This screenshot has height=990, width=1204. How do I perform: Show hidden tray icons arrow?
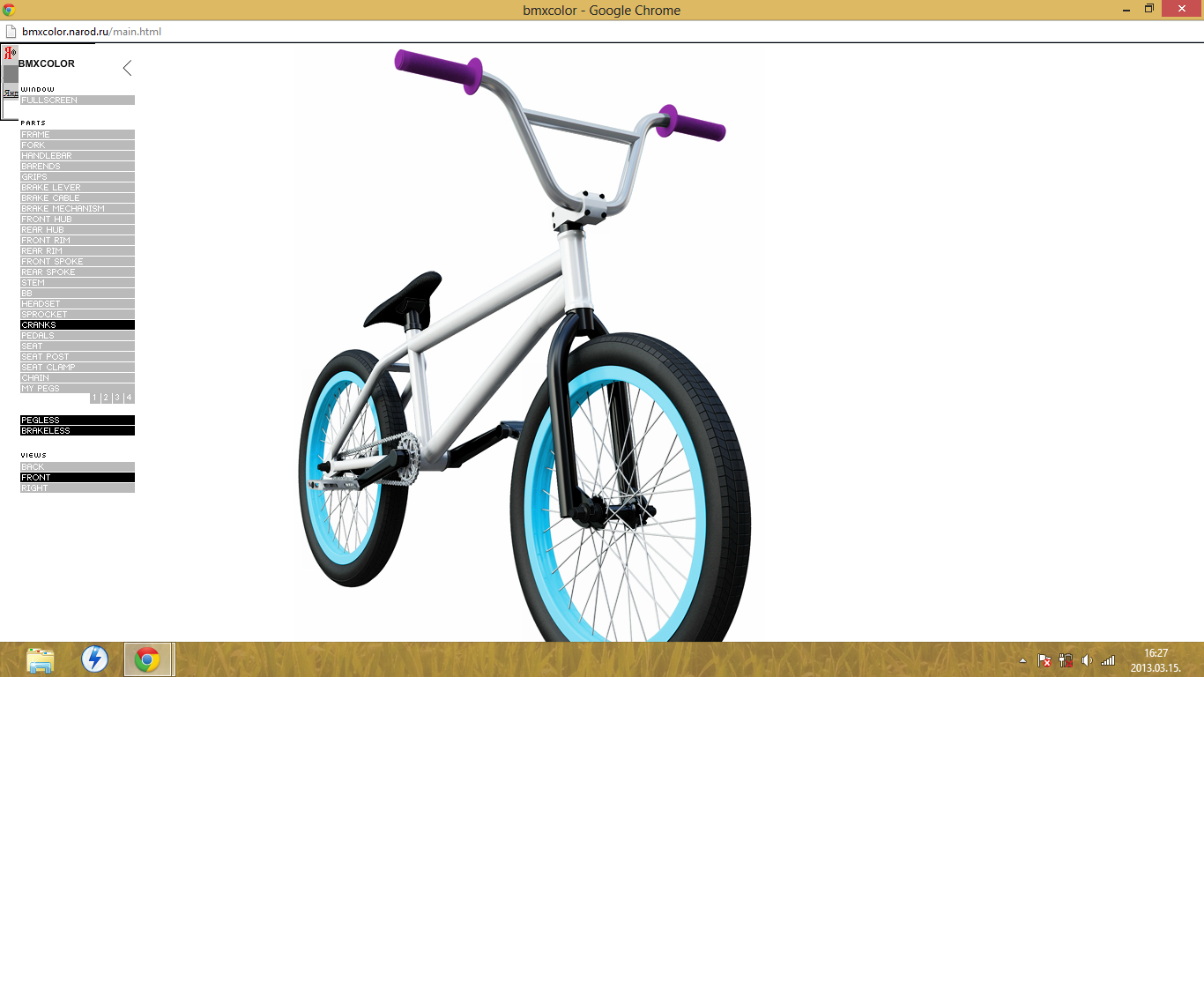tap(1022, 660)
